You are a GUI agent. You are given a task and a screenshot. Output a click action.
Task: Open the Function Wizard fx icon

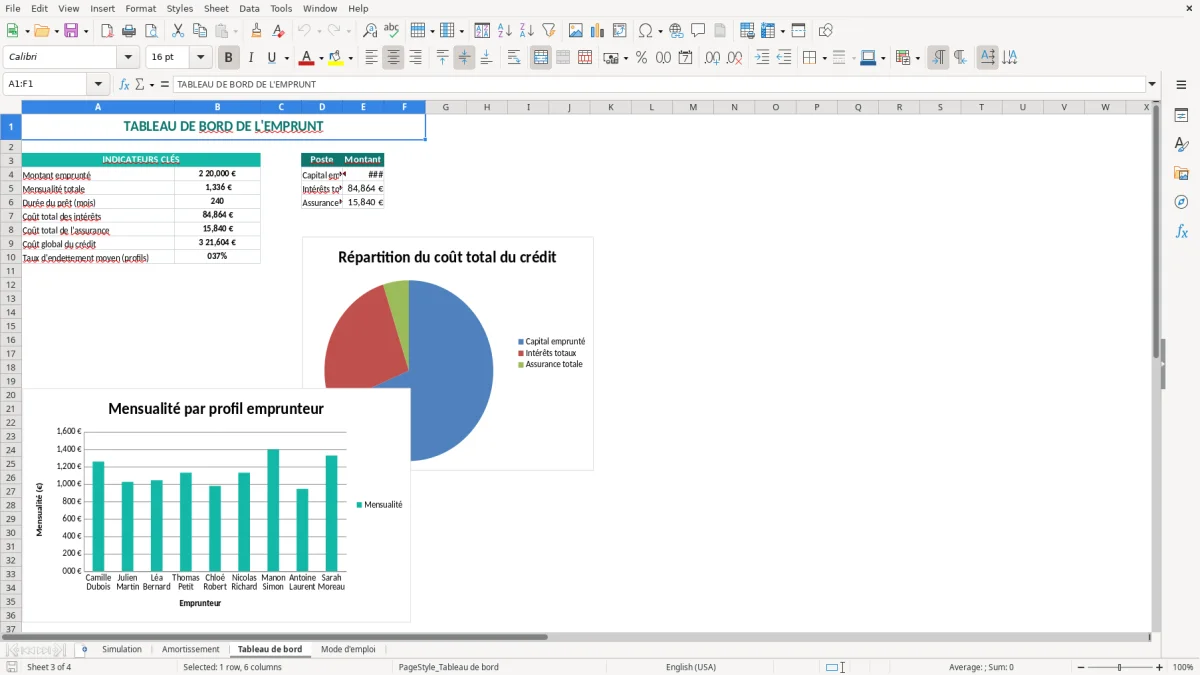tap(125, 85)
